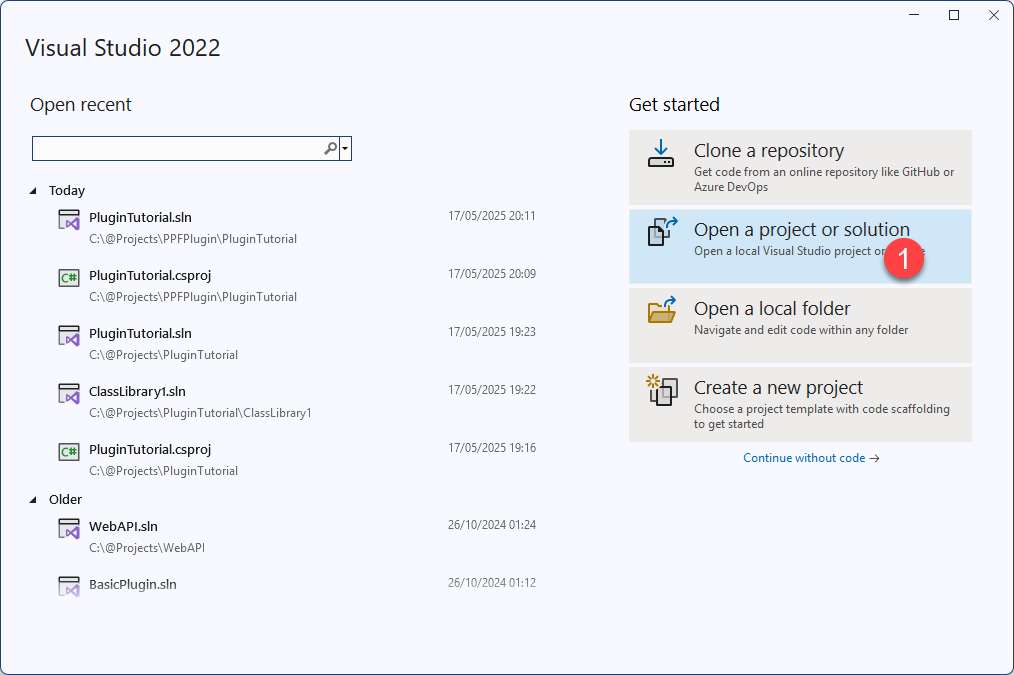
Task: Click the C# icon for PluginTutorial.csproj dated 20:09
Action: 69,278
